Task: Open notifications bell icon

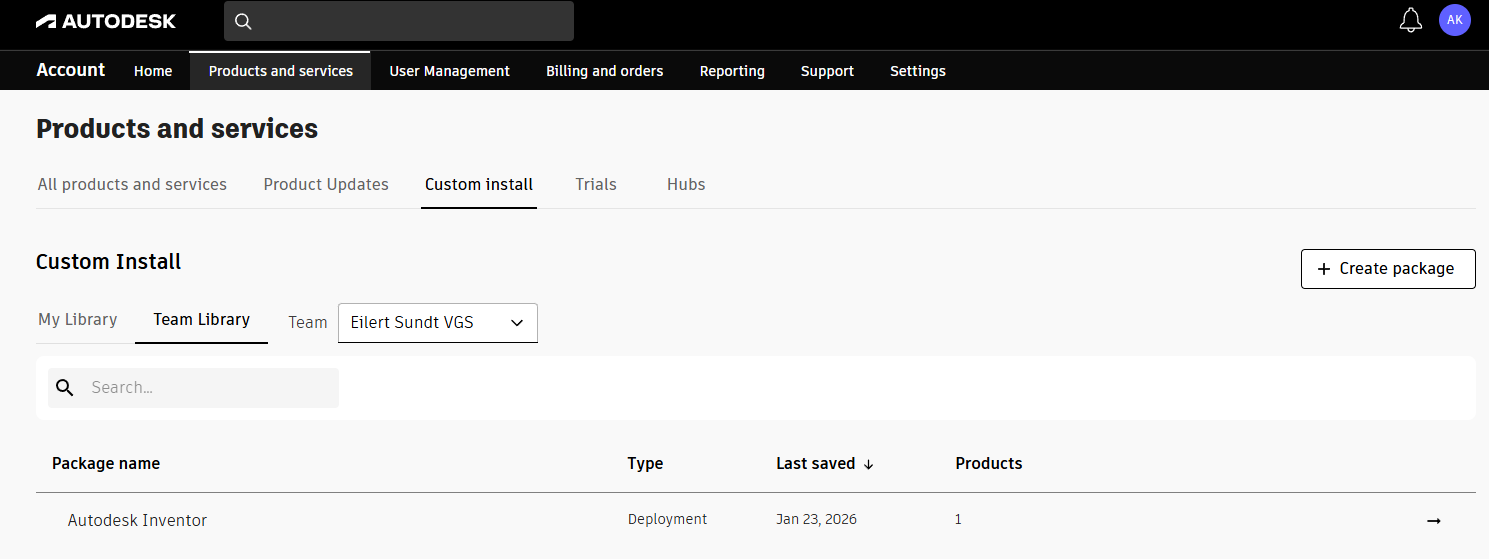Action: [1410, 21]
